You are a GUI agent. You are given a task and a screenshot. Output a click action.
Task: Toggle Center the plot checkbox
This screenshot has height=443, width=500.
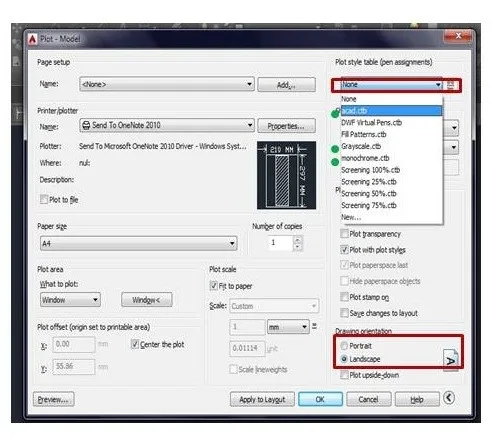[x=135, y=344]
